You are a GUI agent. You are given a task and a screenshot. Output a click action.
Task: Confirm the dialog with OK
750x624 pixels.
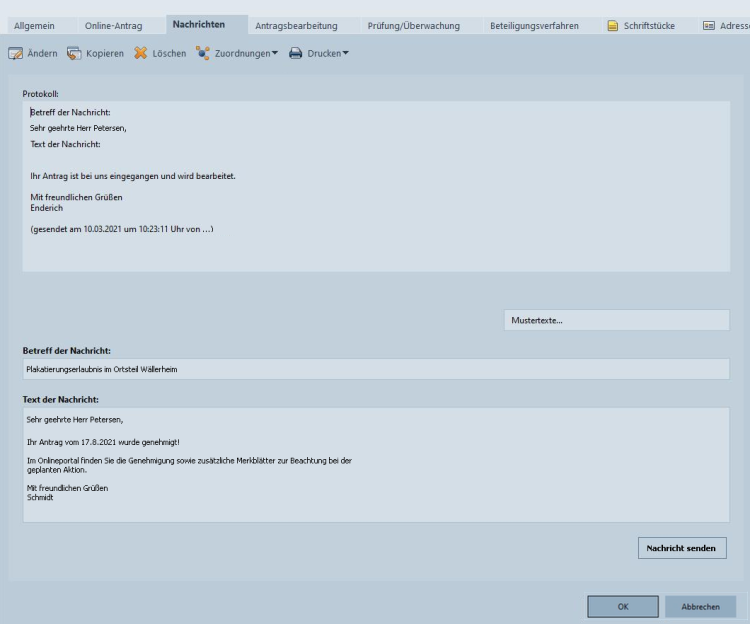tap(622, 607)
